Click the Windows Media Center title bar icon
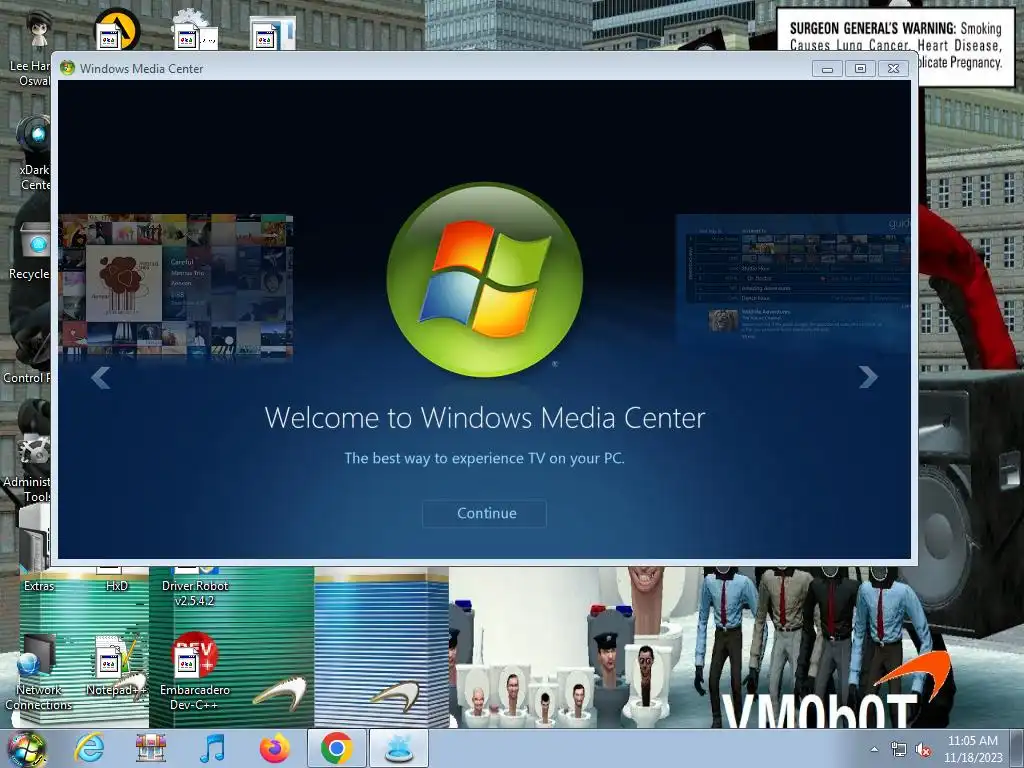The width and height of the screenshot is (1024, 768). [67, 68]
